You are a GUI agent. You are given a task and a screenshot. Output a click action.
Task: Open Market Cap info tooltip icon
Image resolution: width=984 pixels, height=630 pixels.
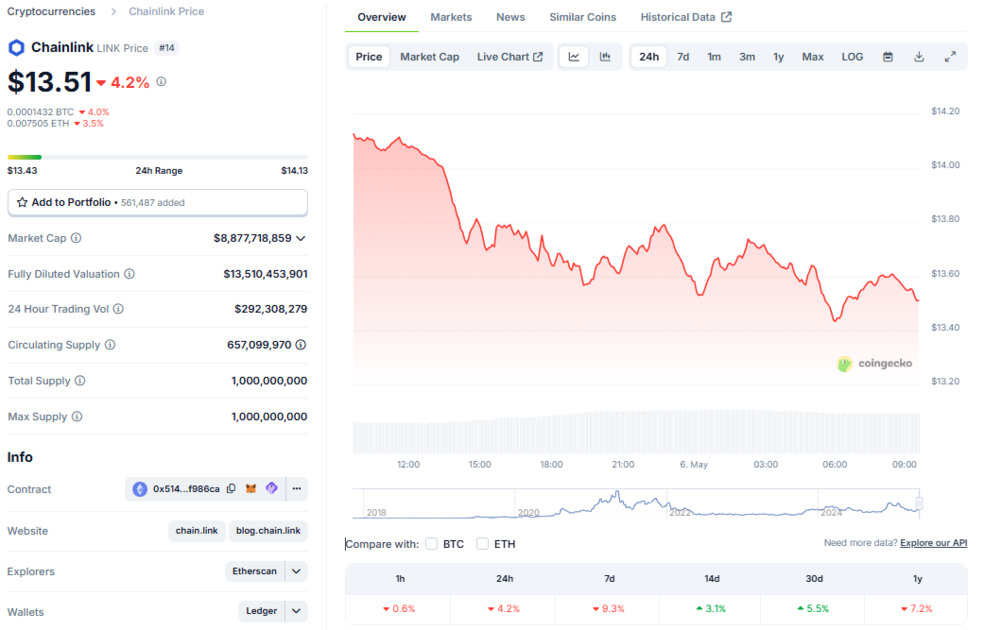click(x=76, y=238)
